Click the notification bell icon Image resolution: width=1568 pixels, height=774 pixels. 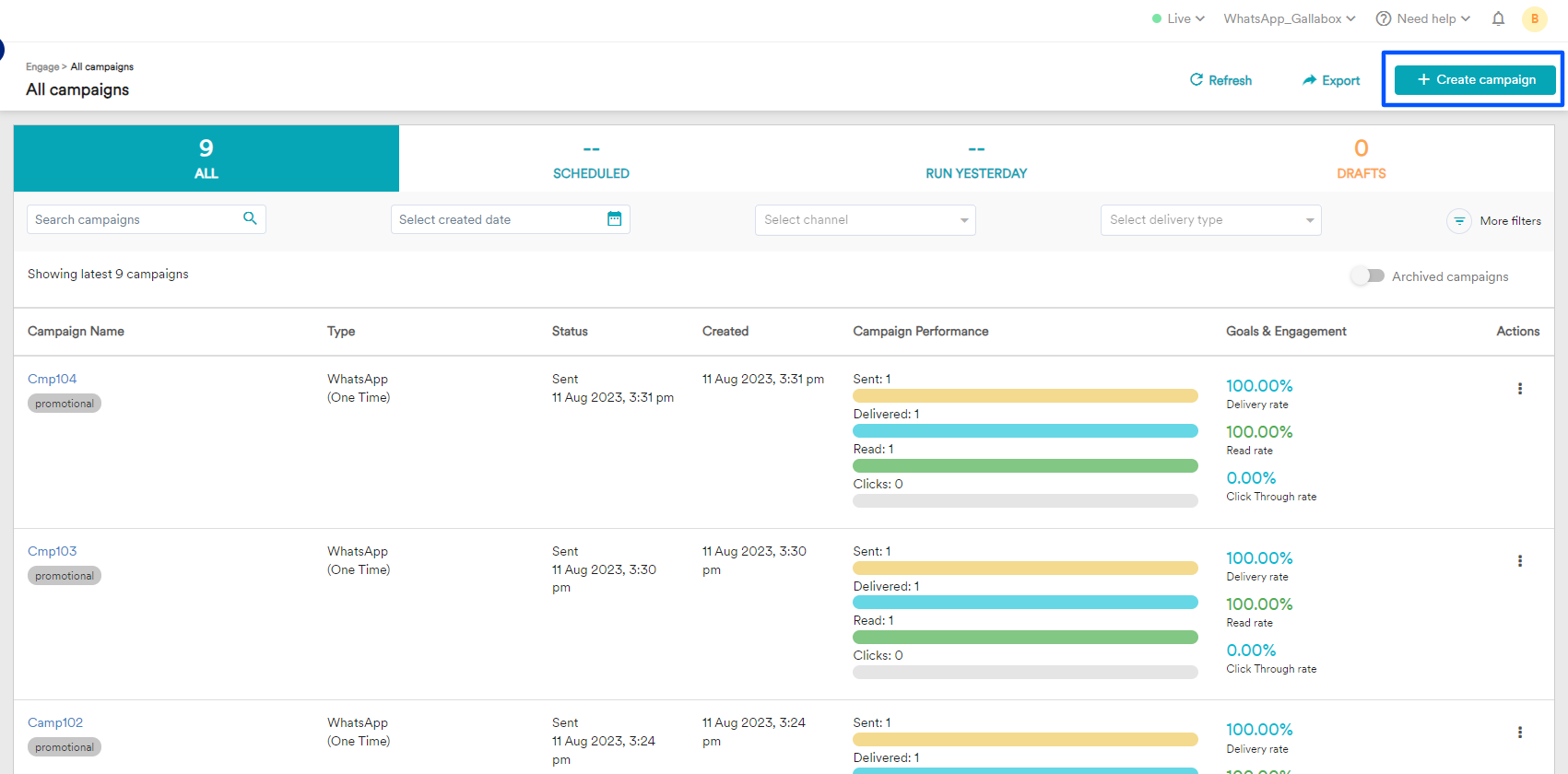[x=1498, y=18]
